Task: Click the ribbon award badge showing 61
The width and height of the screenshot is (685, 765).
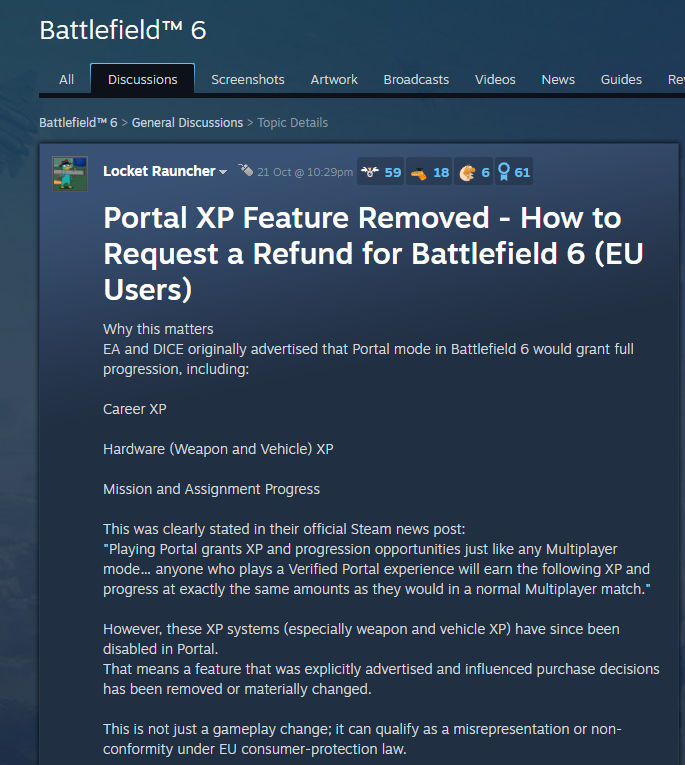Action: coord(514,172)
